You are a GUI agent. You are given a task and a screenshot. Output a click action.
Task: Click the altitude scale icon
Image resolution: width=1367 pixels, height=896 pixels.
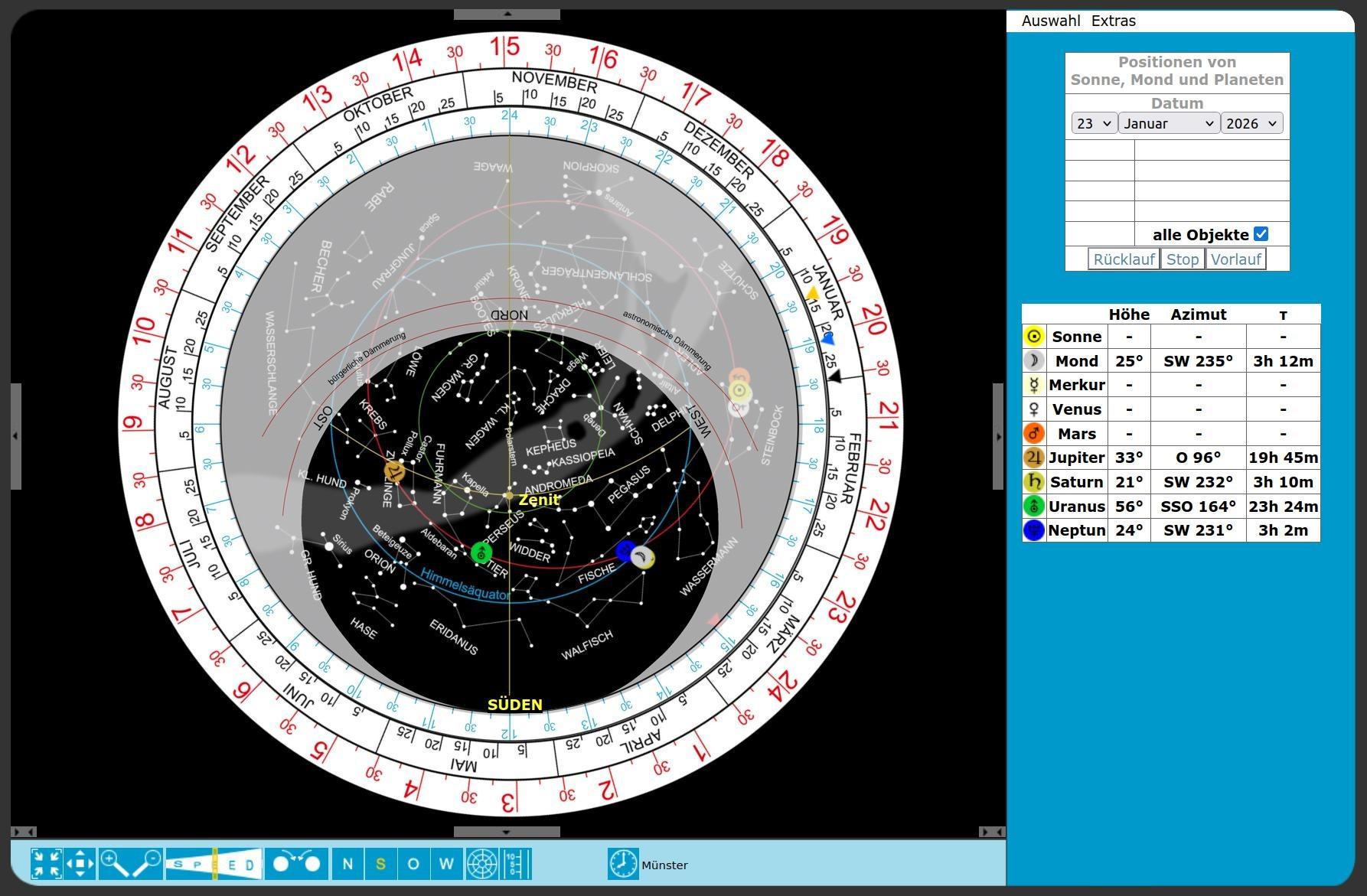pyautogui.click(x=516, y=864)
